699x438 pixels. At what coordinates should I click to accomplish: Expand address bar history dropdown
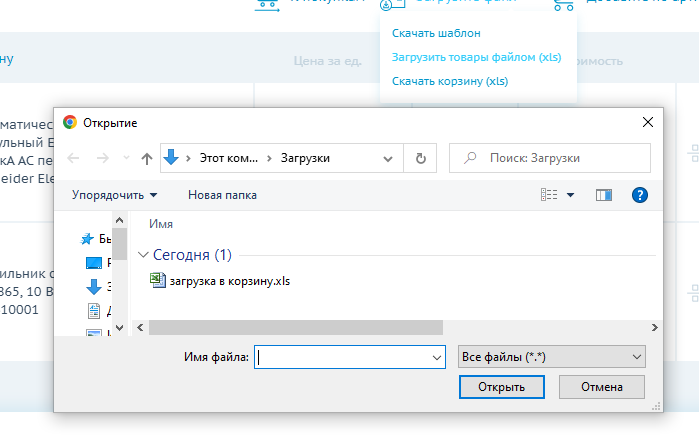tap(388, 159)
